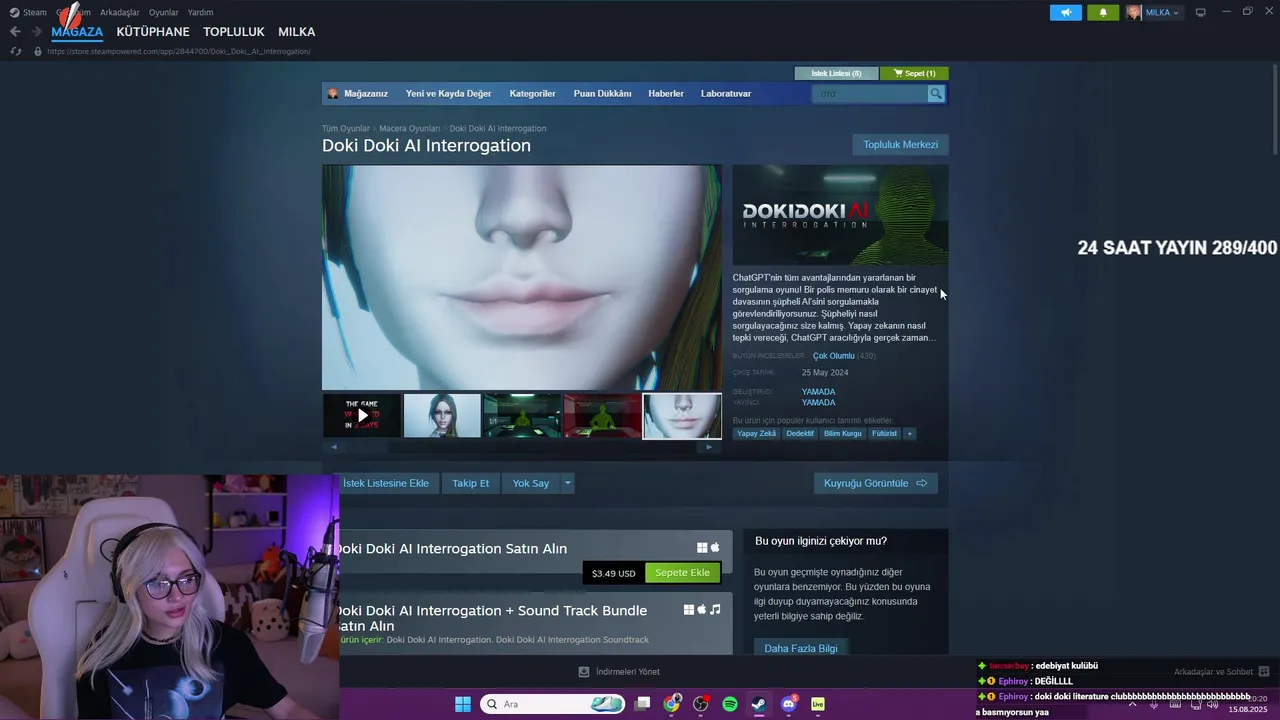Open the Puan Dükkânı section
Image resolution: width=1280 pixels, height=720 pixels.
pyautogui.click(x=602, y=93)
